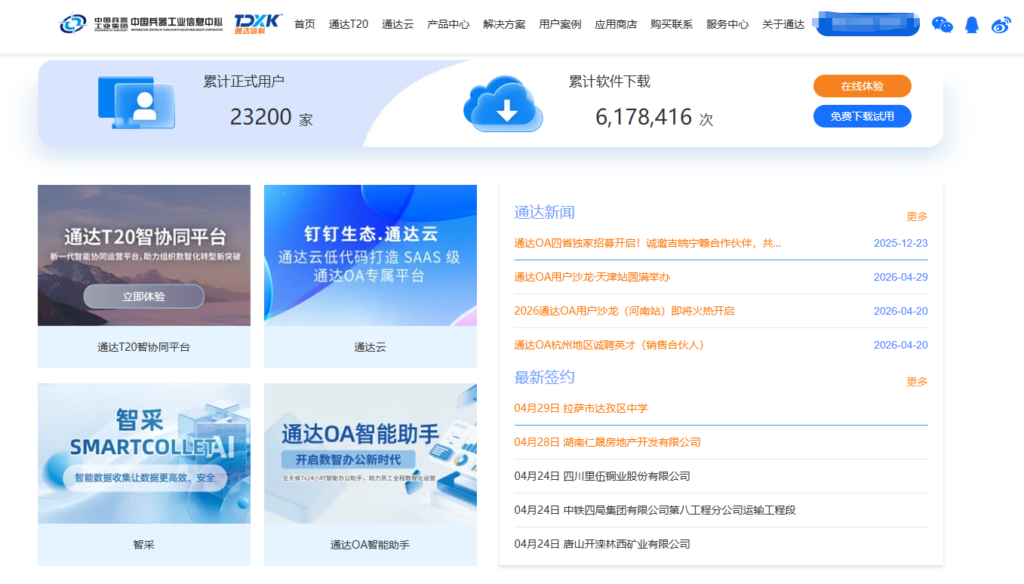Open the 通达T20智协同平台 banner image
This screenshot has height=584, width=1024.
[x=144, y=255]
